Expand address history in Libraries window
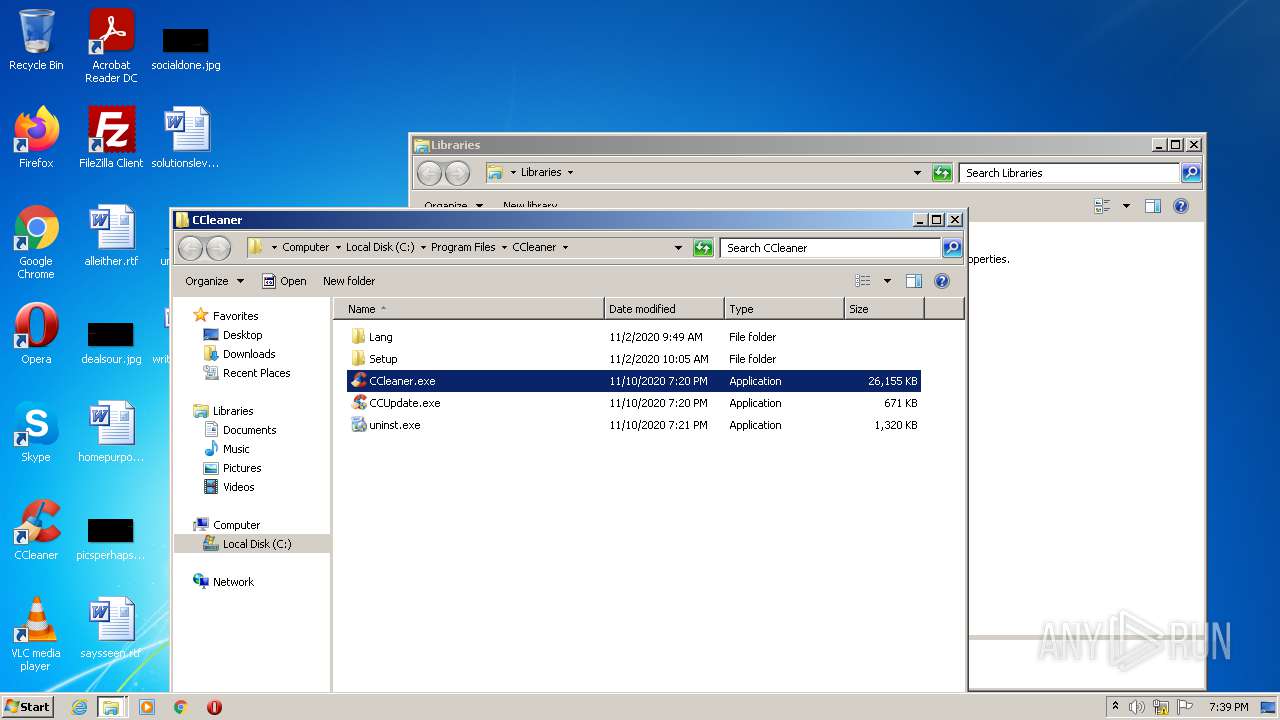 coord(917,173)
